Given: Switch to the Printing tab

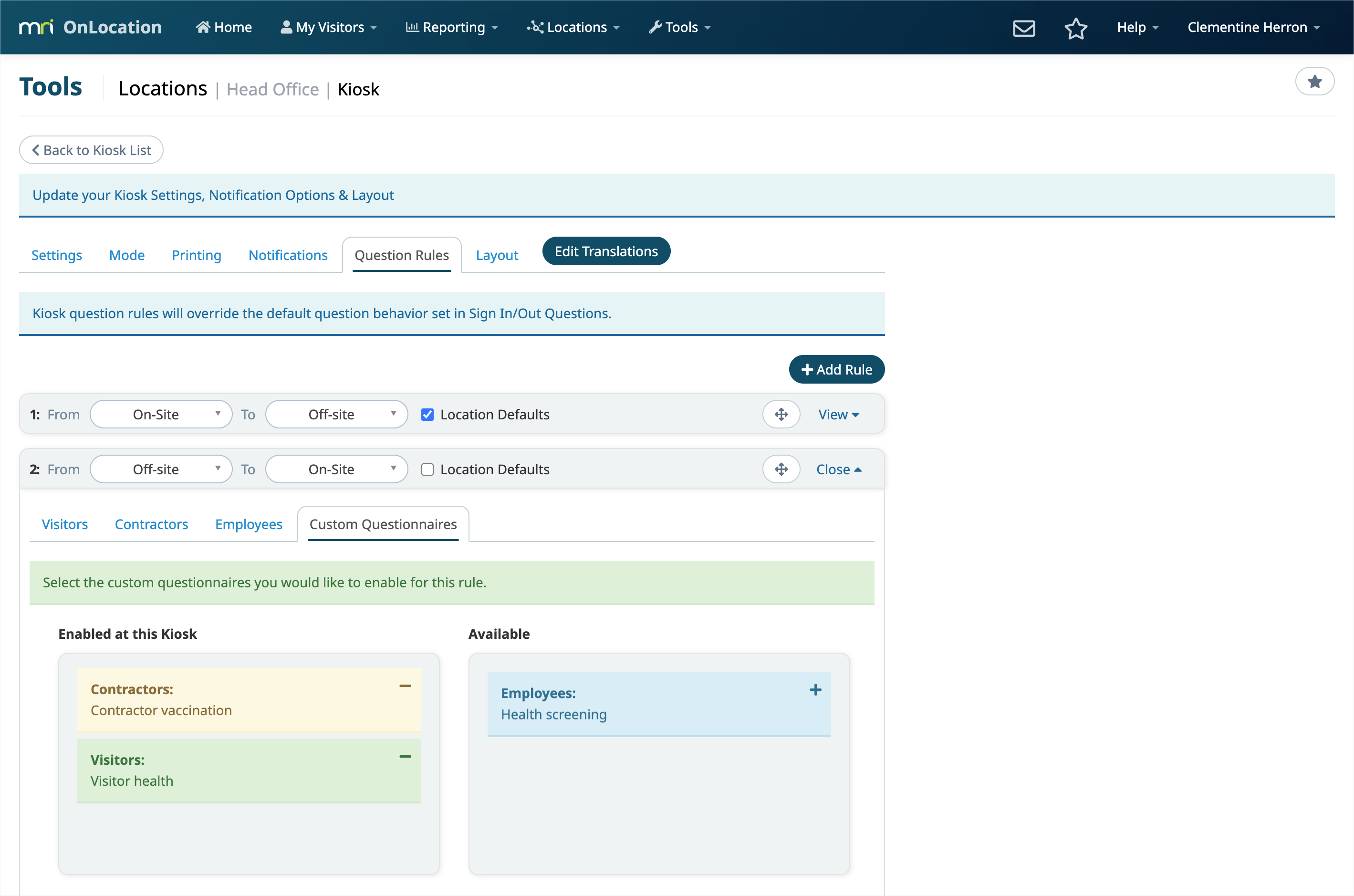Looking at the screenshot, I should pos(196,255).
